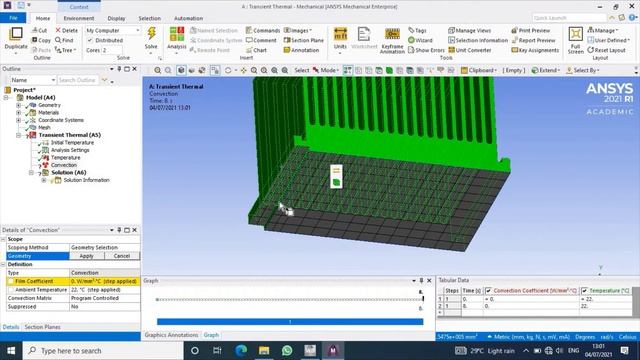Open the Section Planes tab

click(42, 327)
